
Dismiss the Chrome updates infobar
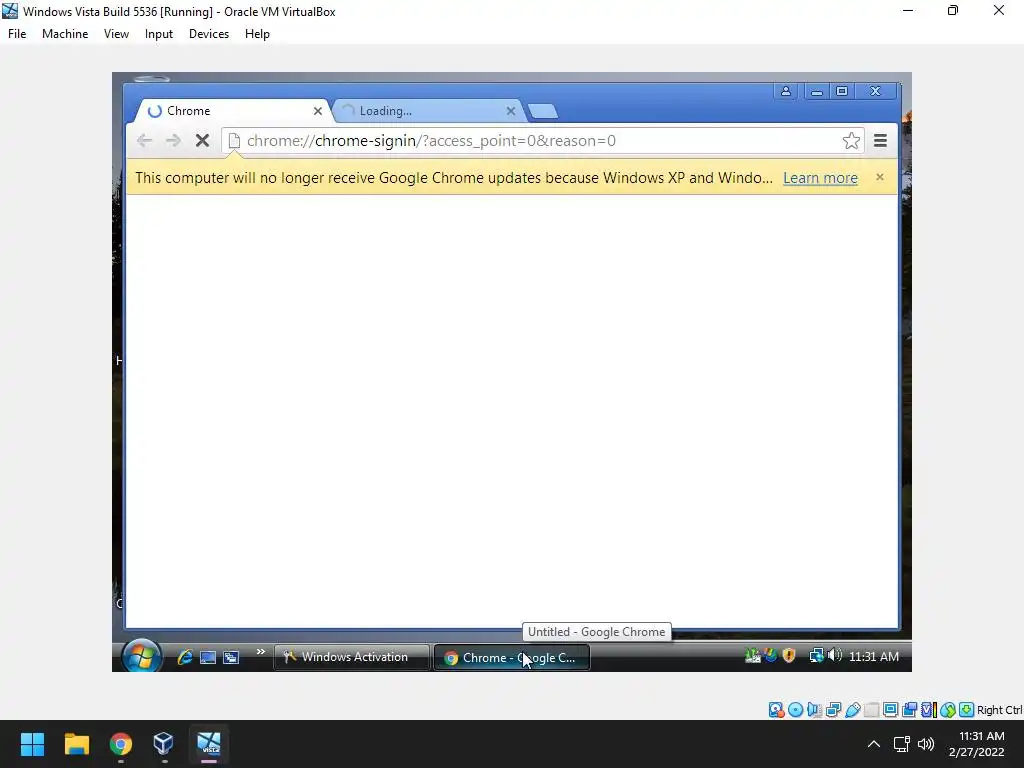[880, 177]
